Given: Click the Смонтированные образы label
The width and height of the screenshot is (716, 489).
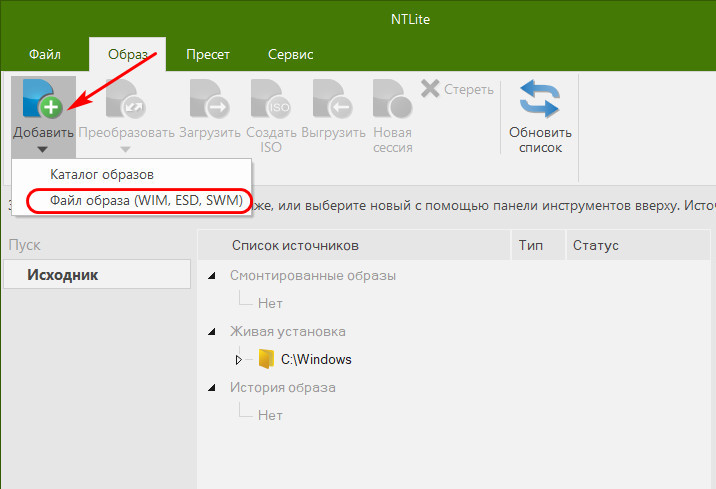Looking at the screenshot, I should tap(313, 275).
